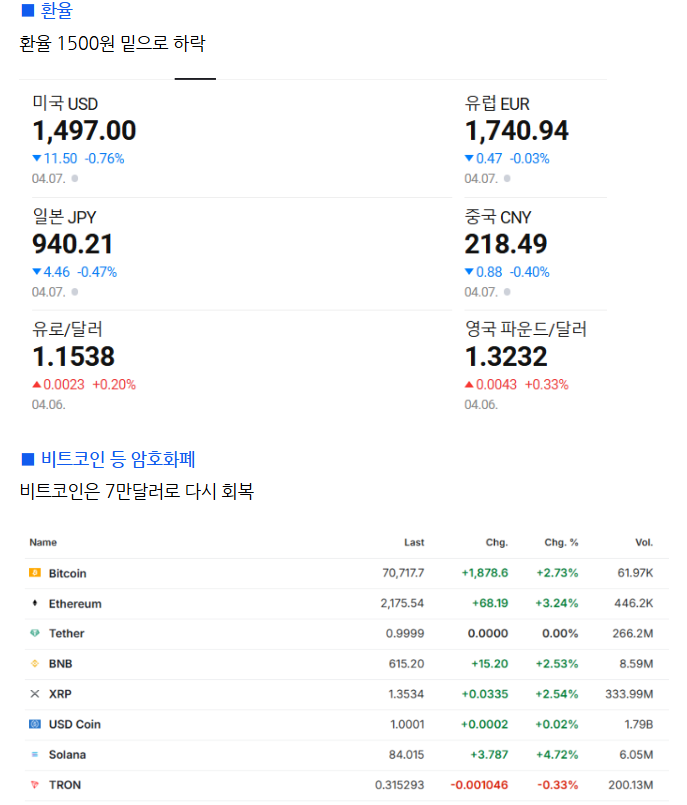This screenshot has width=687, height=805.
Task: Click the BNB coin icon
Action: point(35,663)
